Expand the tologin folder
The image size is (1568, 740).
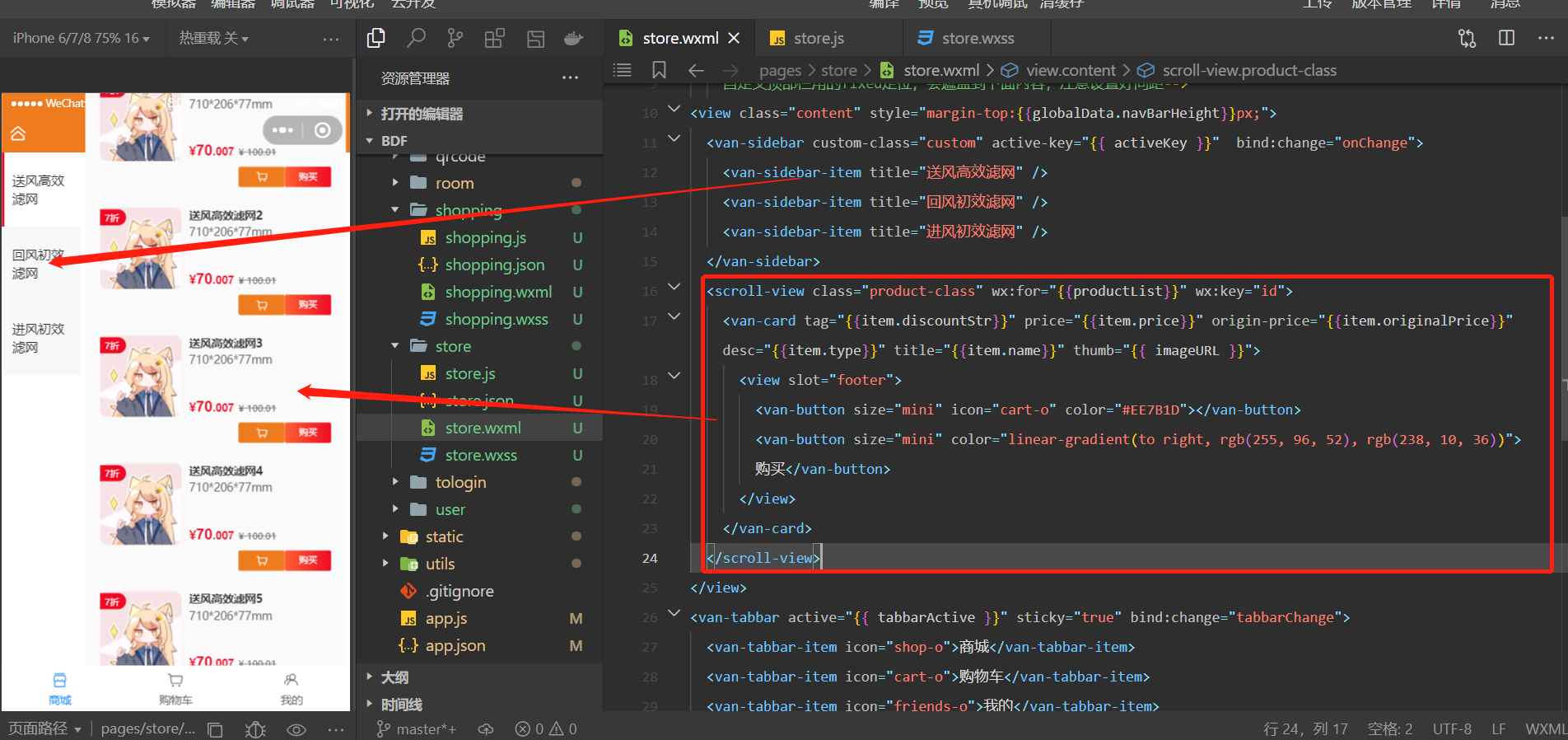pyautogui.click(x=460, y=482)
